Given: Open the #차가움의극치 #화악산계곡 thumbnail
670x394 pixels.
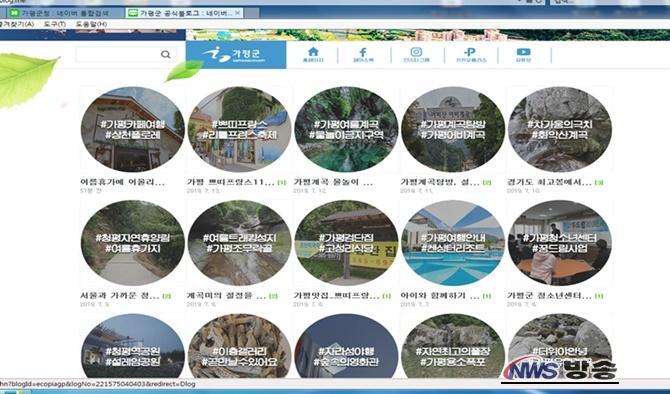Looking at the screenshot, I should pos(560,129).
